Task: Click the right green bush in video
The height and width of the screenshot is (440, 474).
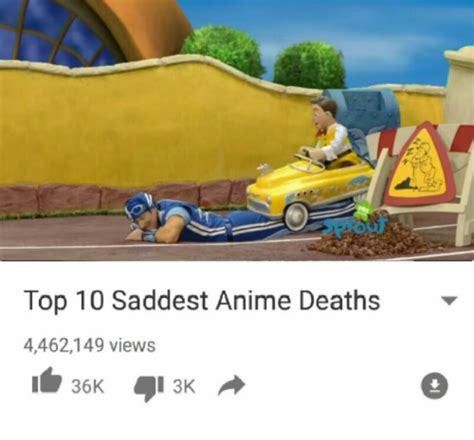Action: (x=309, y=65)
